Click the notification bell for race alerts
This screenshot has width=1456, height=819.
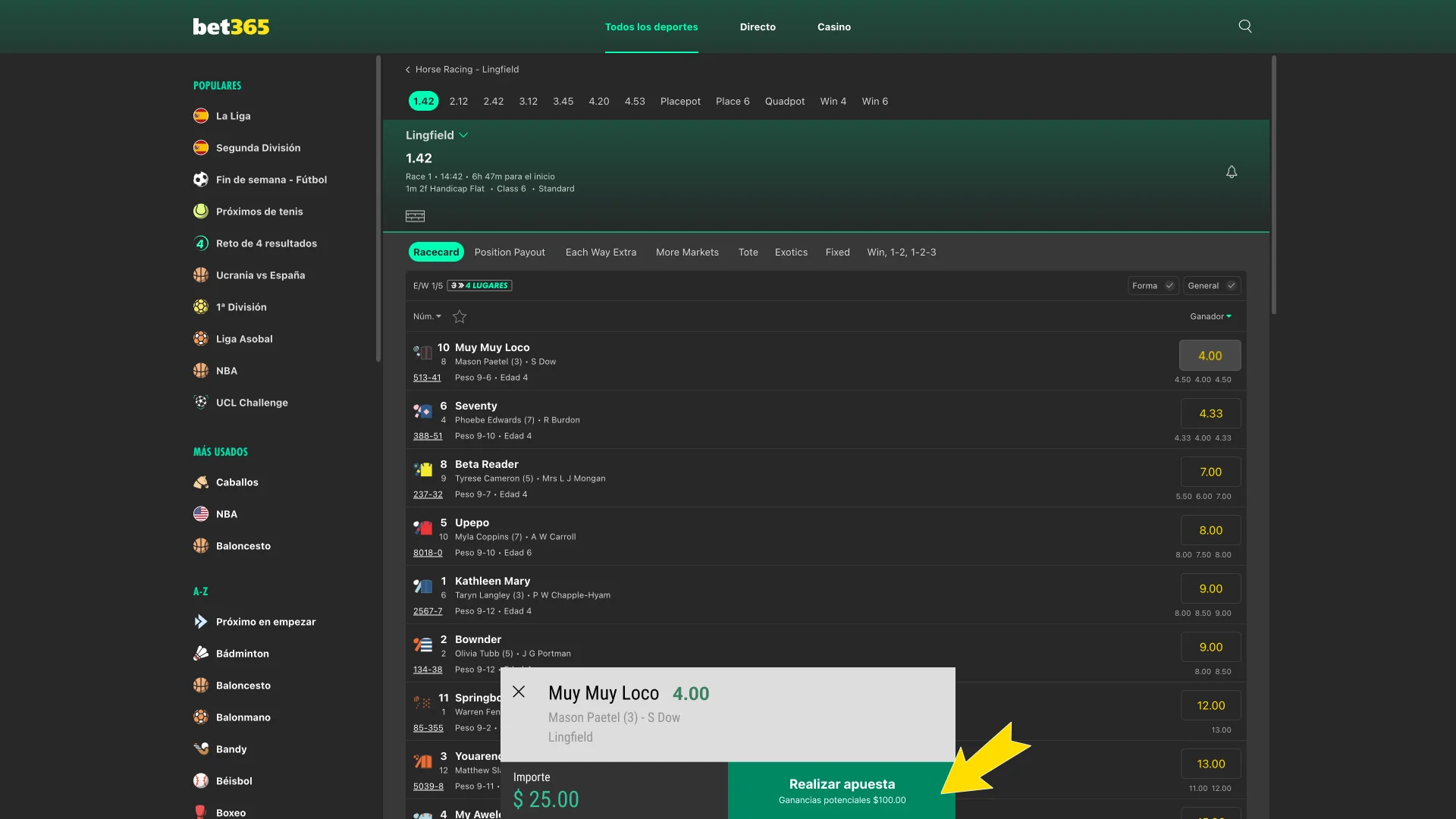tap(1232, 171)
